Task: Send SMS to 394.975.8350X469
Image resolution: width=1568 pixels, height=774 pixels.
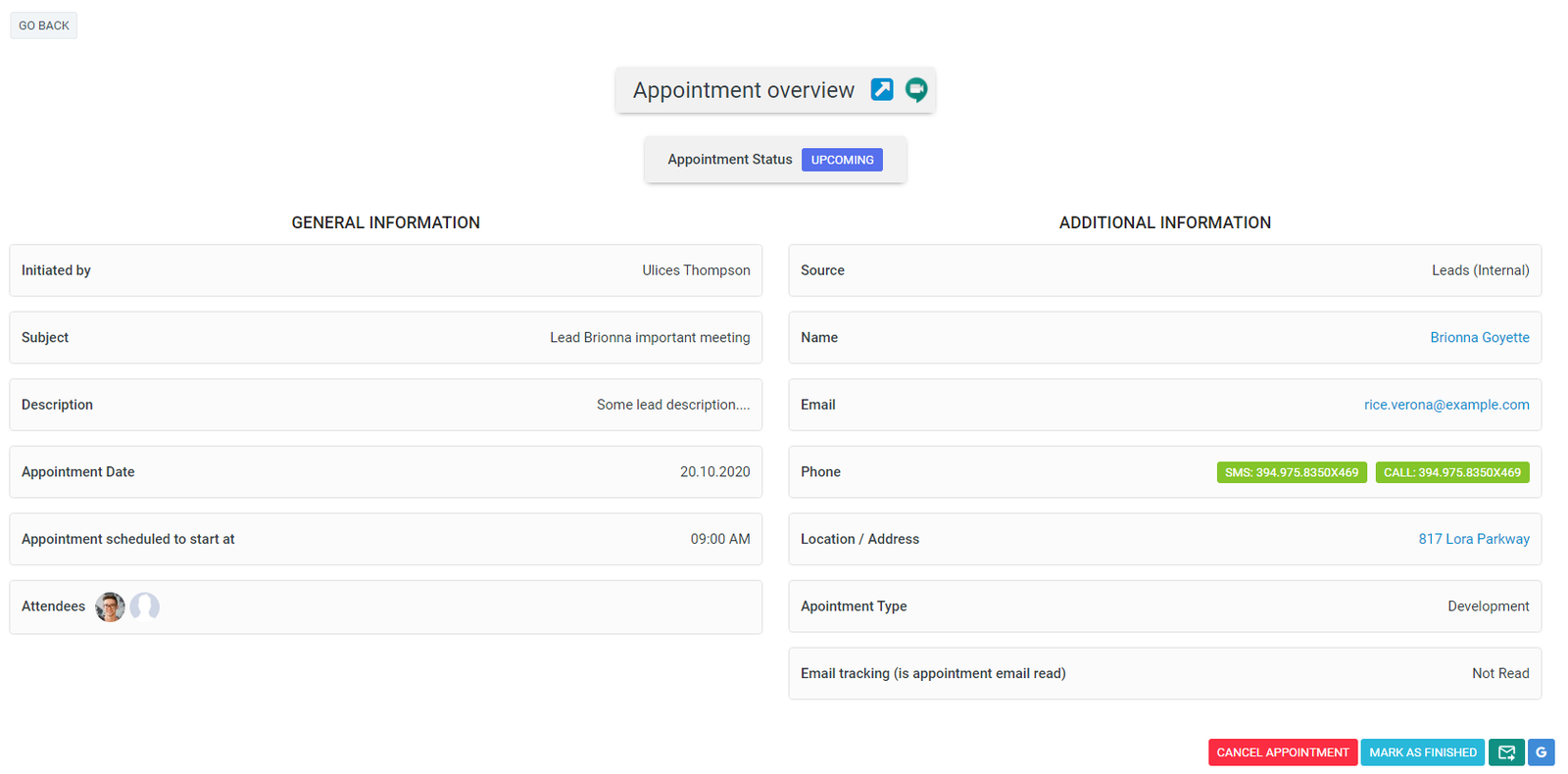Action: tap(1291, 472)
